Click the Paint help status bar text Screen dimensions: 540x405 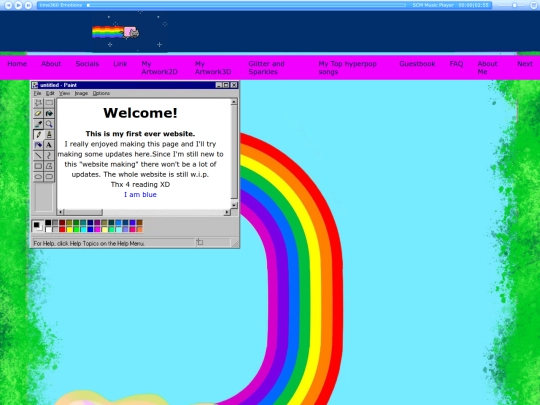pyautogui.click(x=89, y=243)
